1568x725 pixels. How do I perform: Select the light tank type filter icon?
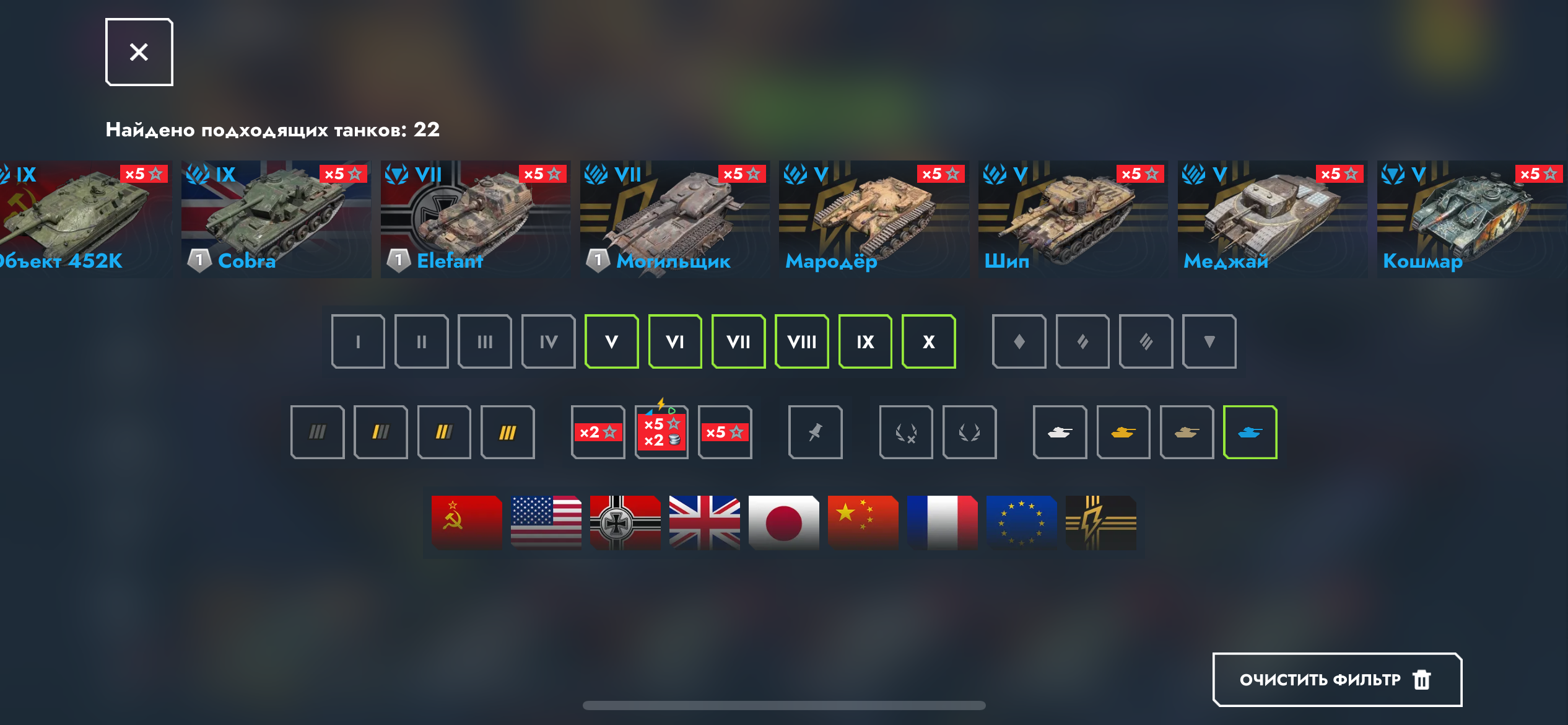[x=1019, y=341]
